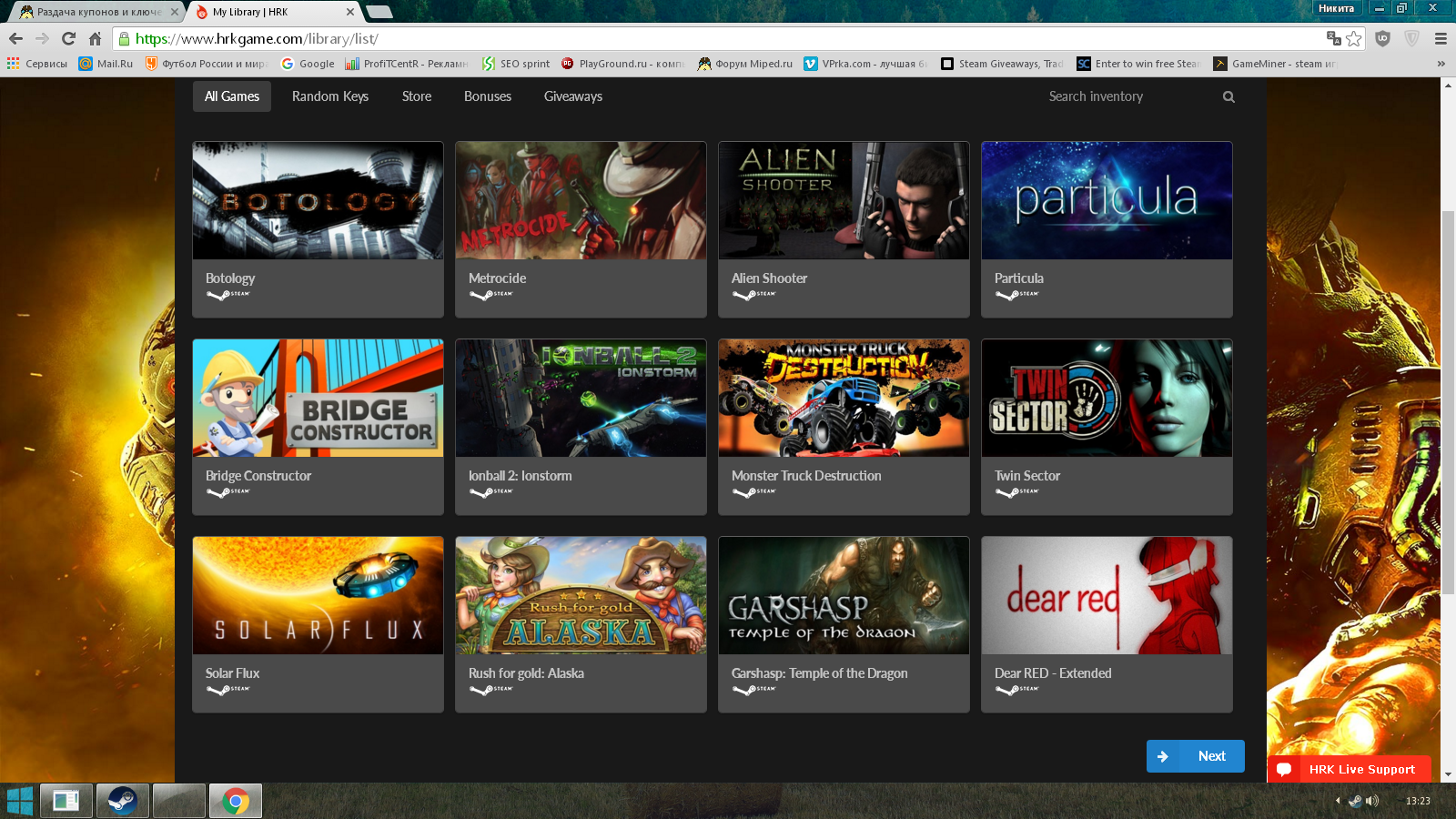The width and height of the screenshot is (1456, 819).
Task: Open the Ionball 2 Ionstorm thumbnail
Action: pos(581,398)
